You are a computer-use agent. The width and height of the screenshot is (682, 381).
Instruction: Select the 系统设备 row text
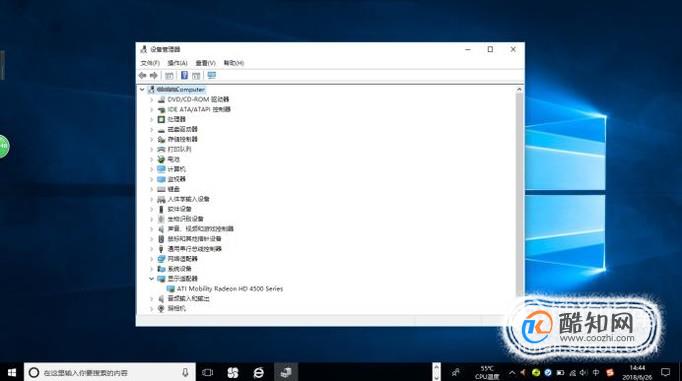(180, 269)
